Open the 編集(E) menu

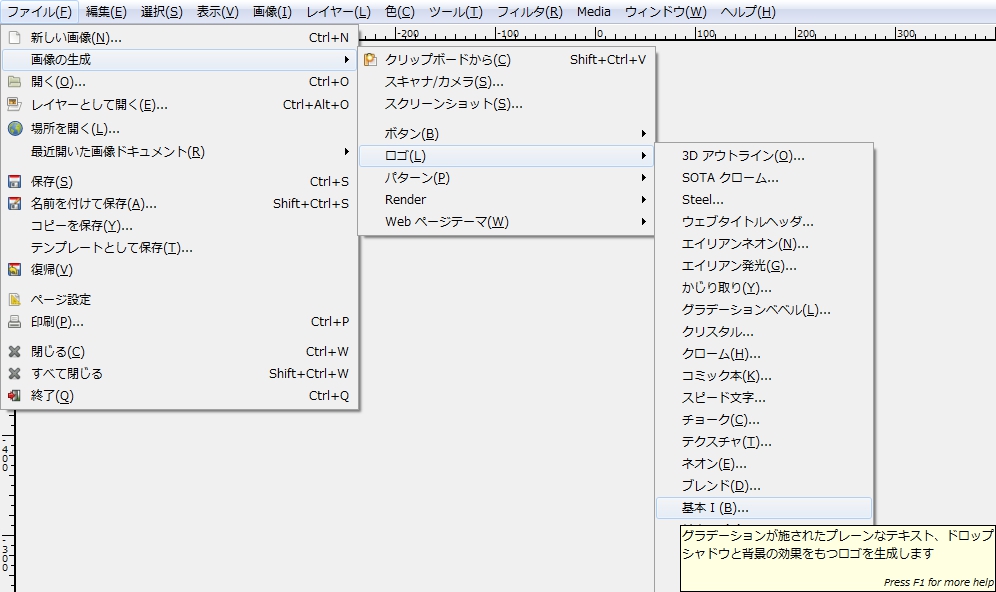(x=106, y=11)
